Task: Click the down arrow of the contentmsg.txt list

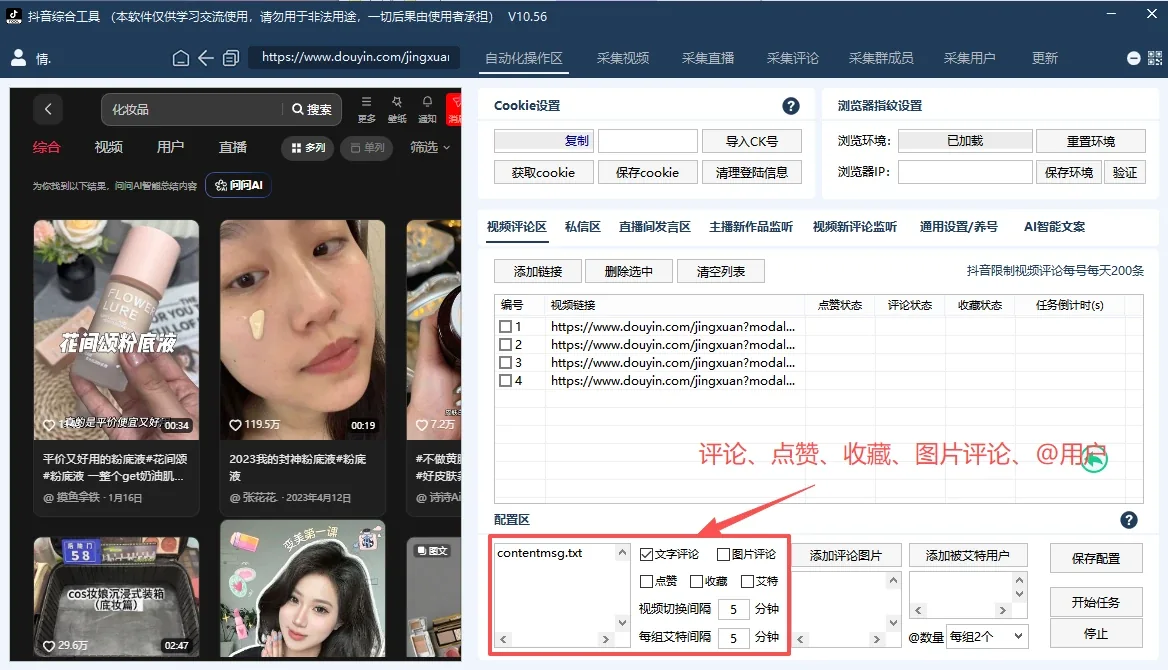Action: 622,623
